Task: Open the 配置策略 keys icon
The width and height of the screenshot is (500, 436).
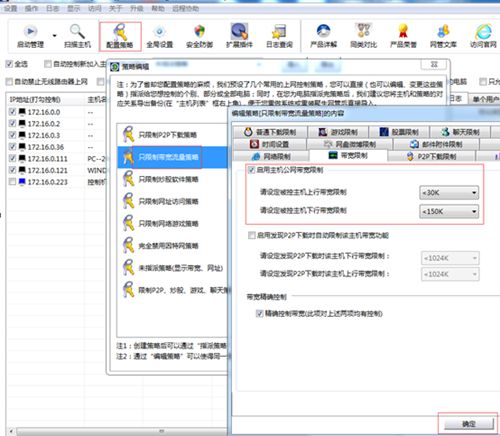Action: point(120,32)
